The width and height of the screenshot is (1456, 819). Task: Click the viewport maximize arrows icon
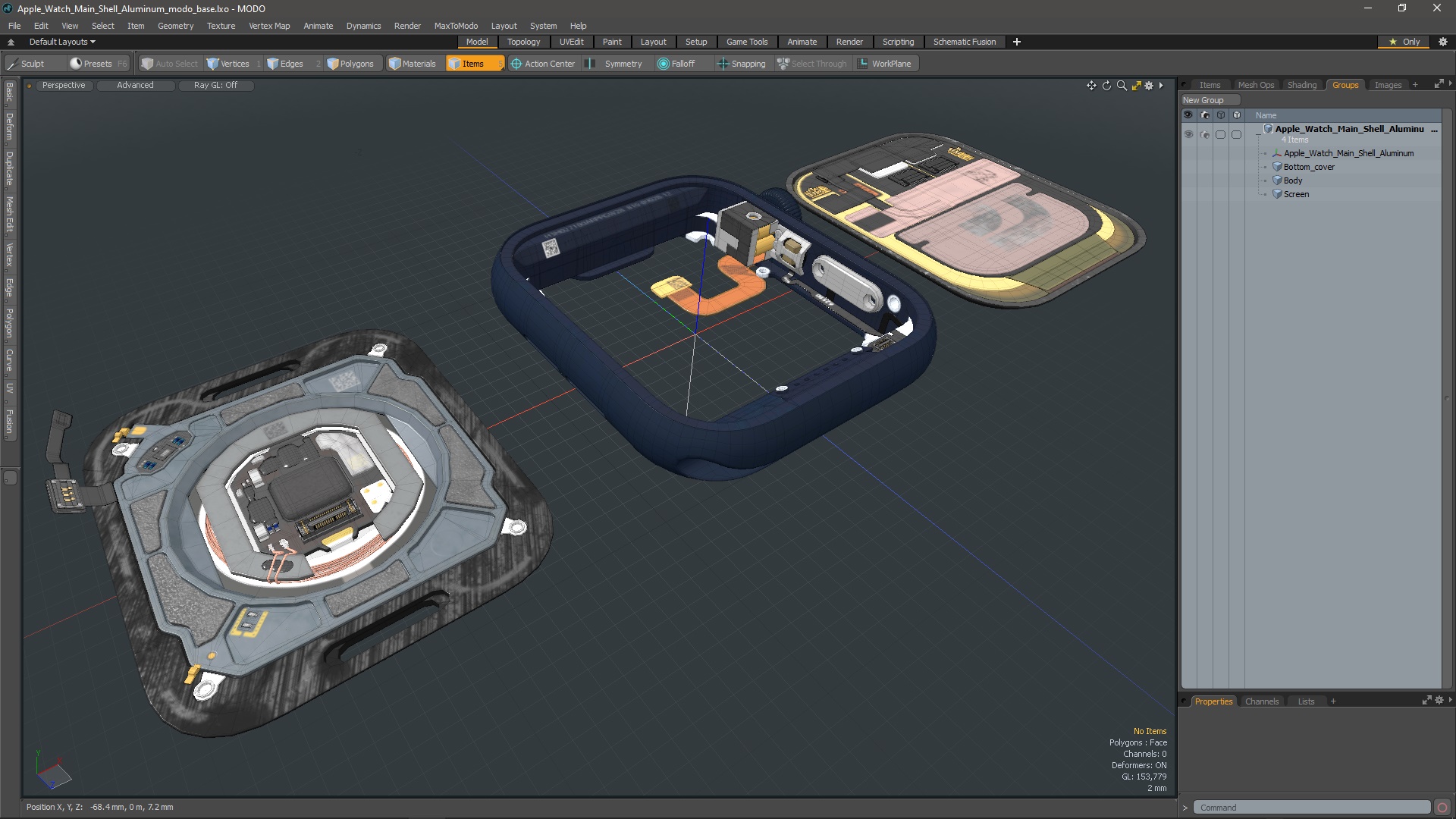(1136, 86)
